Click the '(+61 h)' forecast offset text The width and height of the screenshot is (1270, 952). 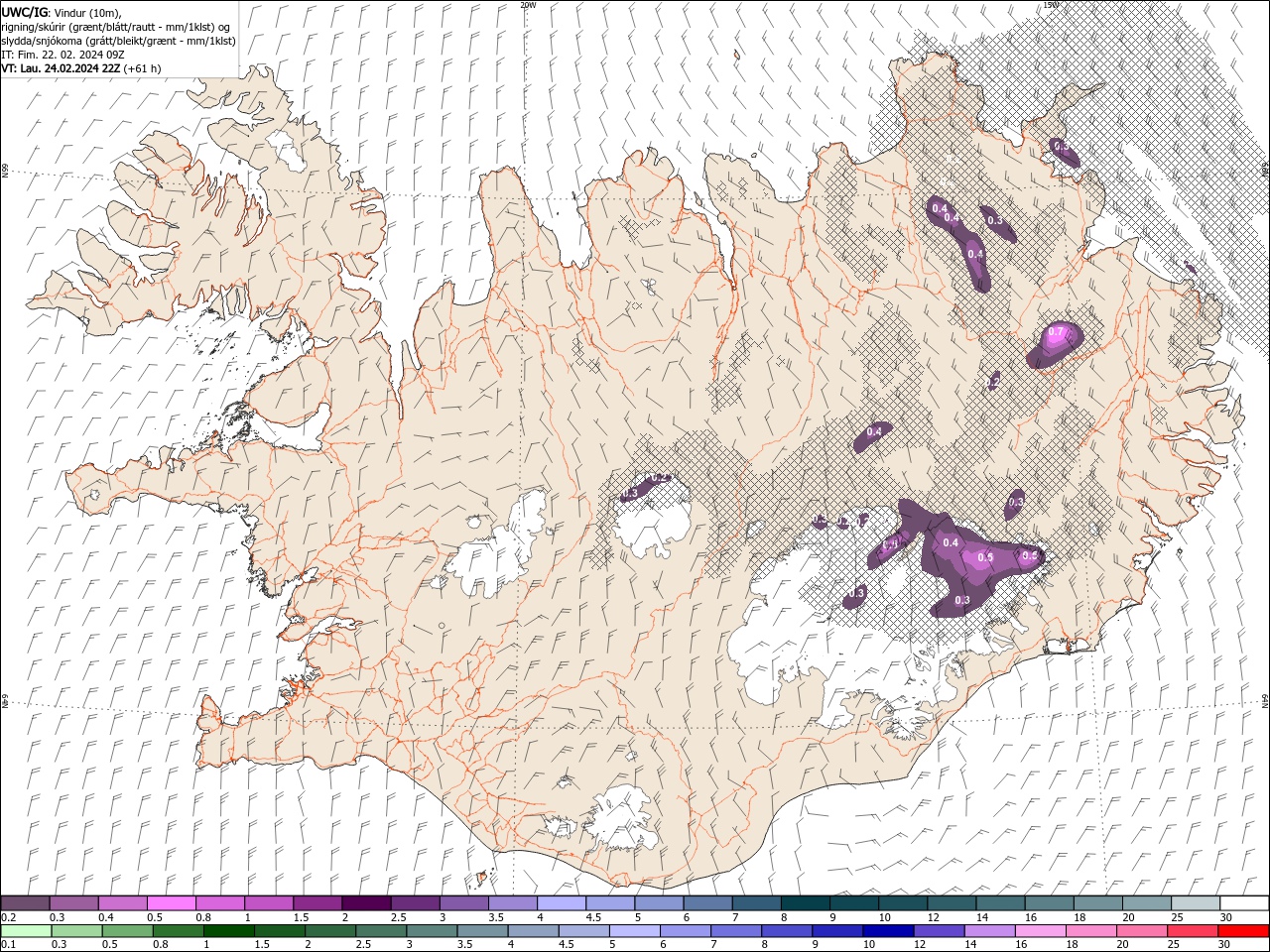coord(142,68)
